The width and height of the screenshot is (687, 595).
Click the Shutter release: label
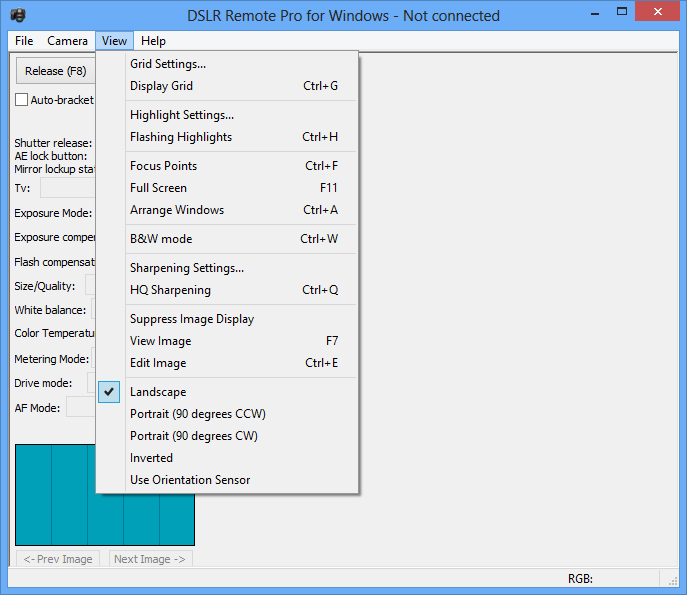click(53, 143)
